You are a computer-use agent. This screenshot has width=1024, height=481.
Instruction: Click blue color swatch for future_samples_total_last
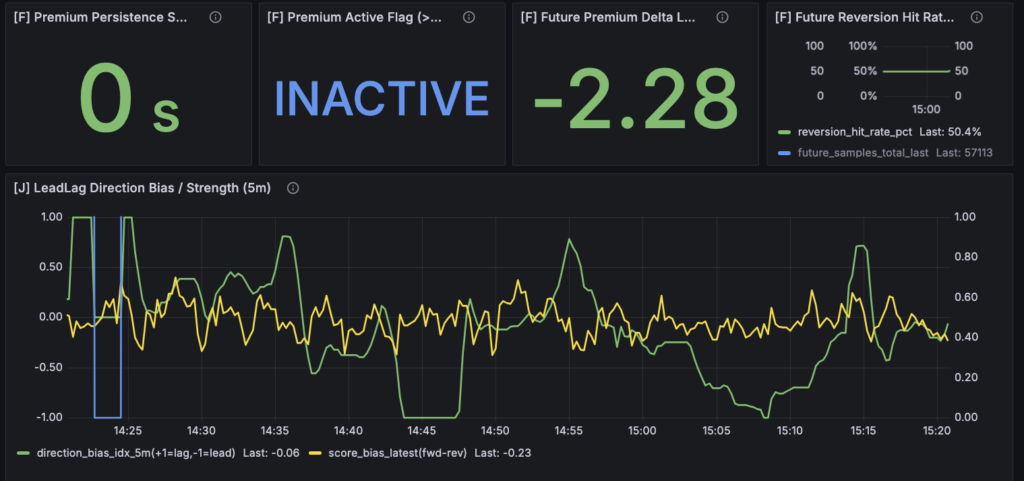pos(783,153)
